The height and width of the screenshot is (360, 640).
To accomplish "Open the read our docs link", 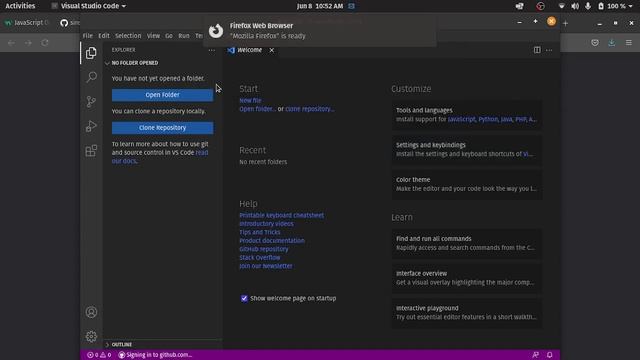I will pyautogui.click(x=160, y=157).
